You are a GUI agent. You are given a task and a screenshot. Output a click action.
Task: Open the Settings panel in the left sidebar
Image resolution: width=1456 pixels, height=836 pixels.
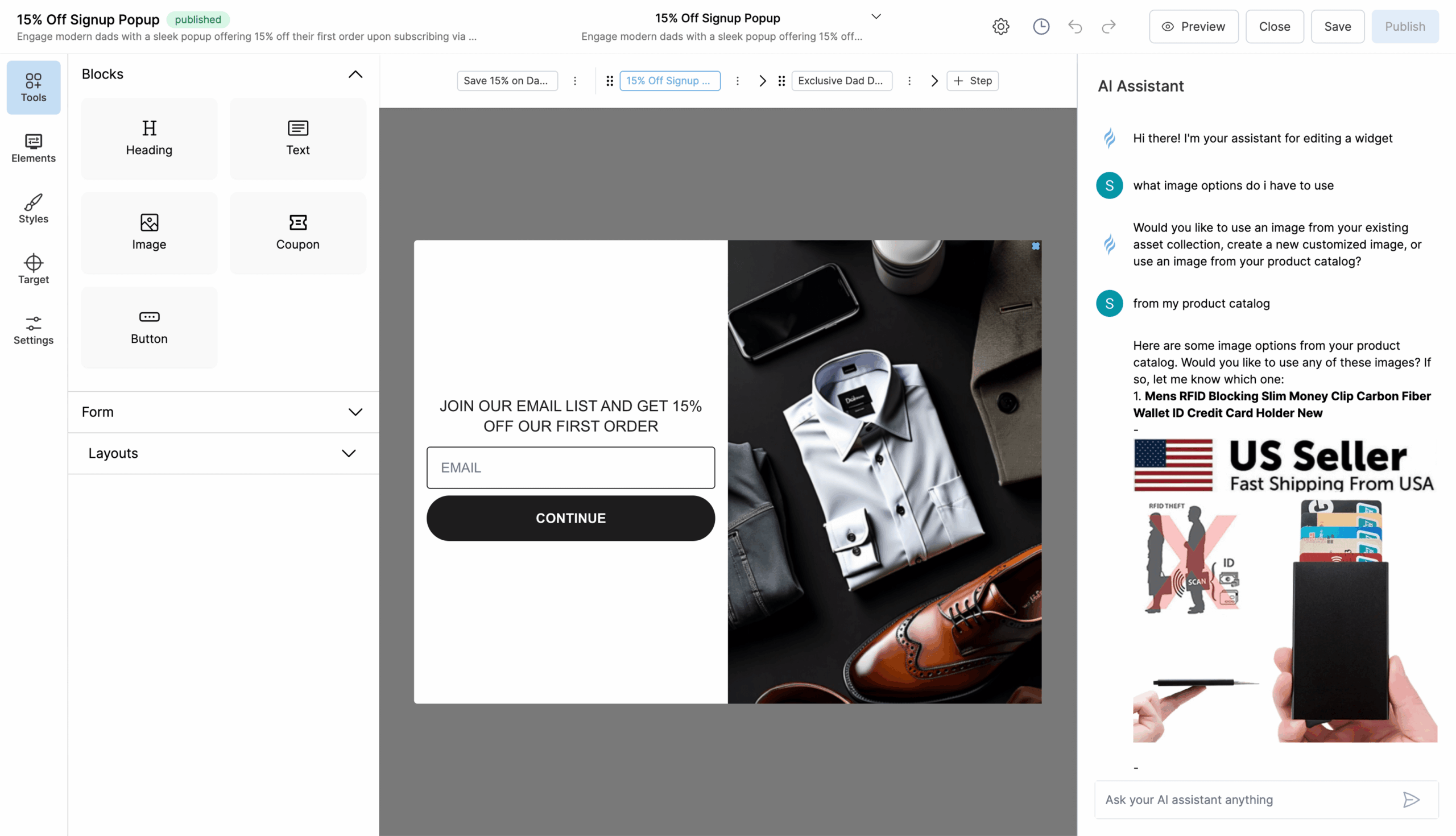click(x=33, y=331)
